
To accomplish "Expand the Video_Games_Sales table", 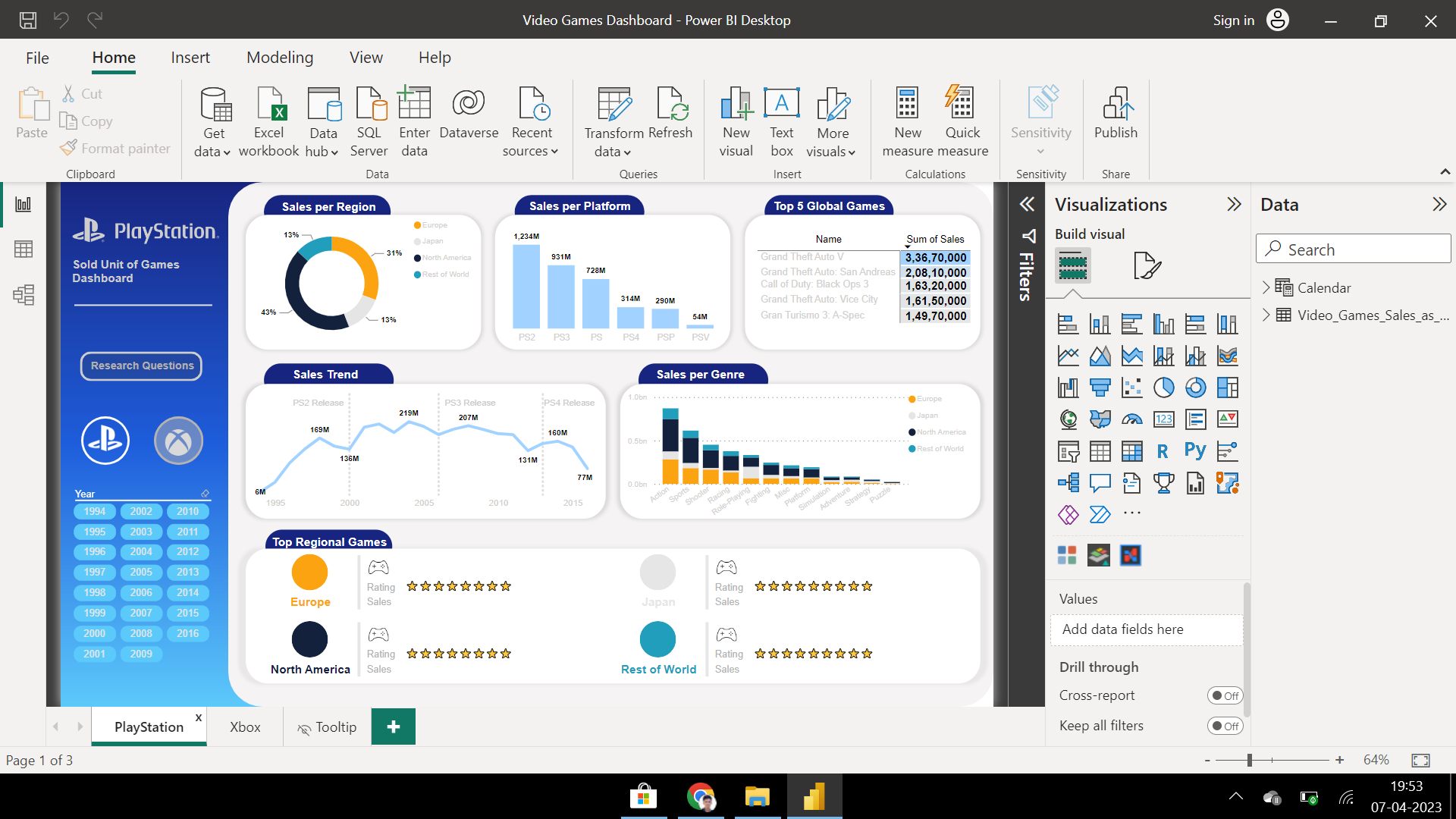I will coord(1266,315).
